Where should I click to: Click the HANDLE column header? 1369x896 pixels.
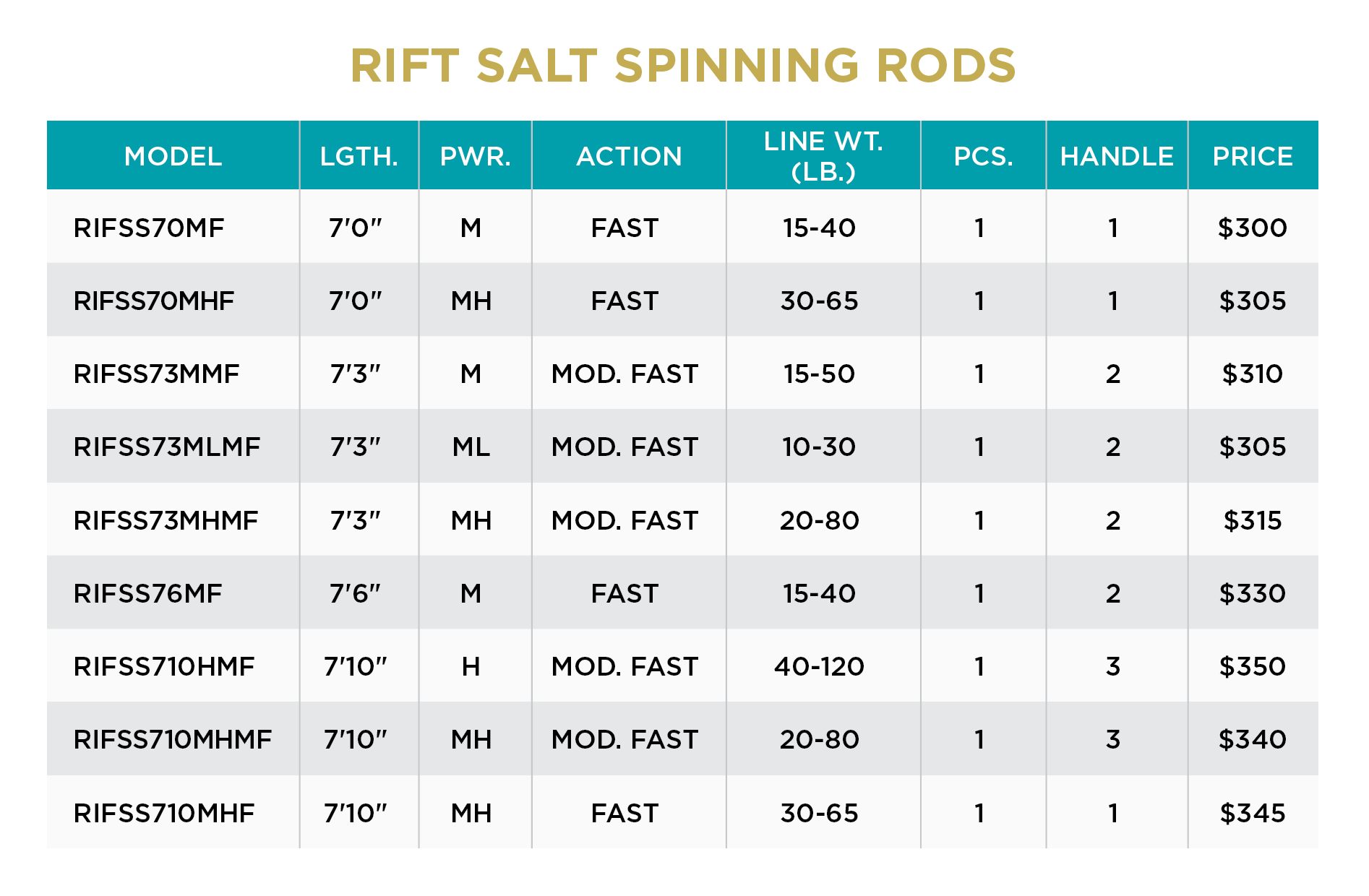point(1117,156)
